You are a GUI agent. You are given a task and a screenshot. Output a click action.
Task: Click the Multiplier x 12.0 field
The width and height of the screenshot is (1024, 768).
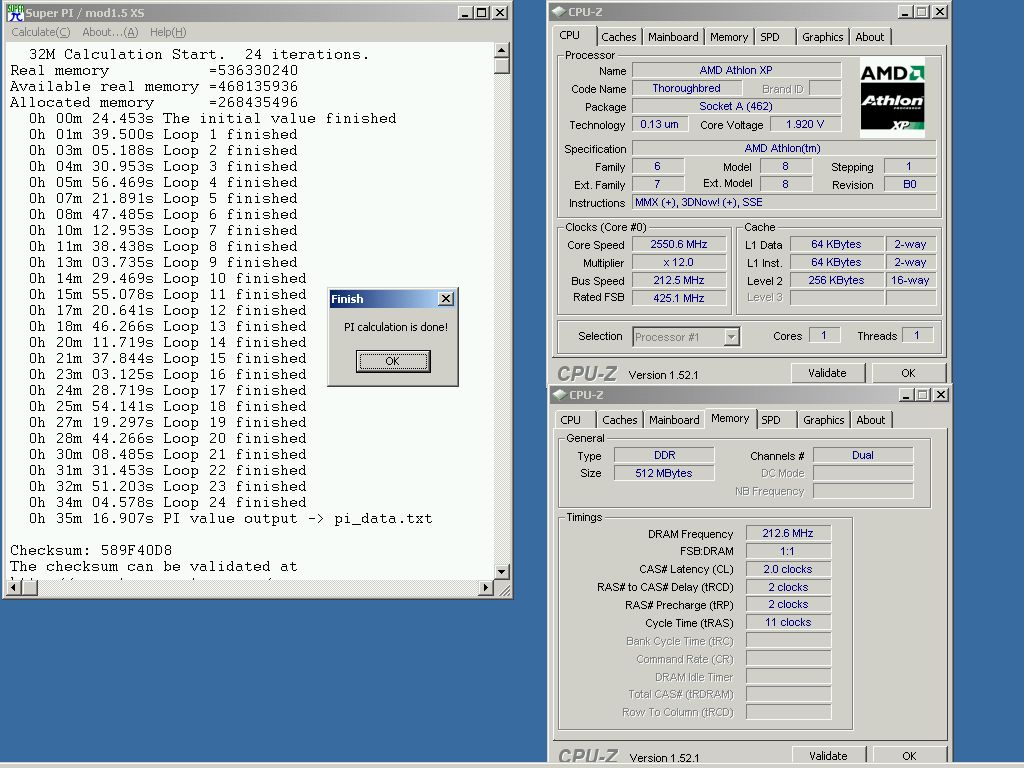pyautogui.click(x=679, y=263)
